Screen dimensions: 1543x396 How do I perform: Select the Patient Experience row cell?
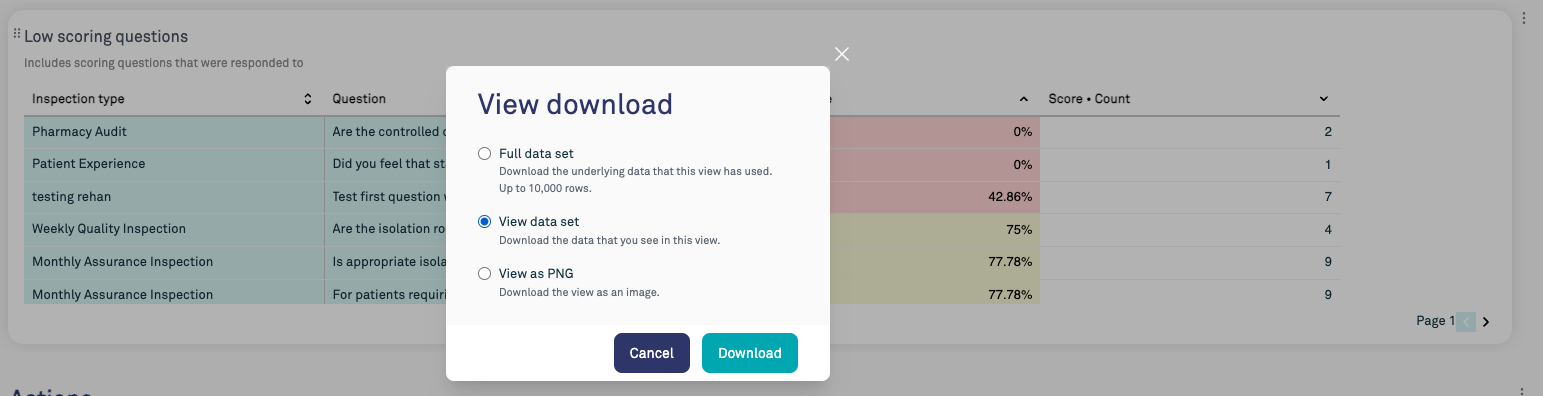point(174,164)
